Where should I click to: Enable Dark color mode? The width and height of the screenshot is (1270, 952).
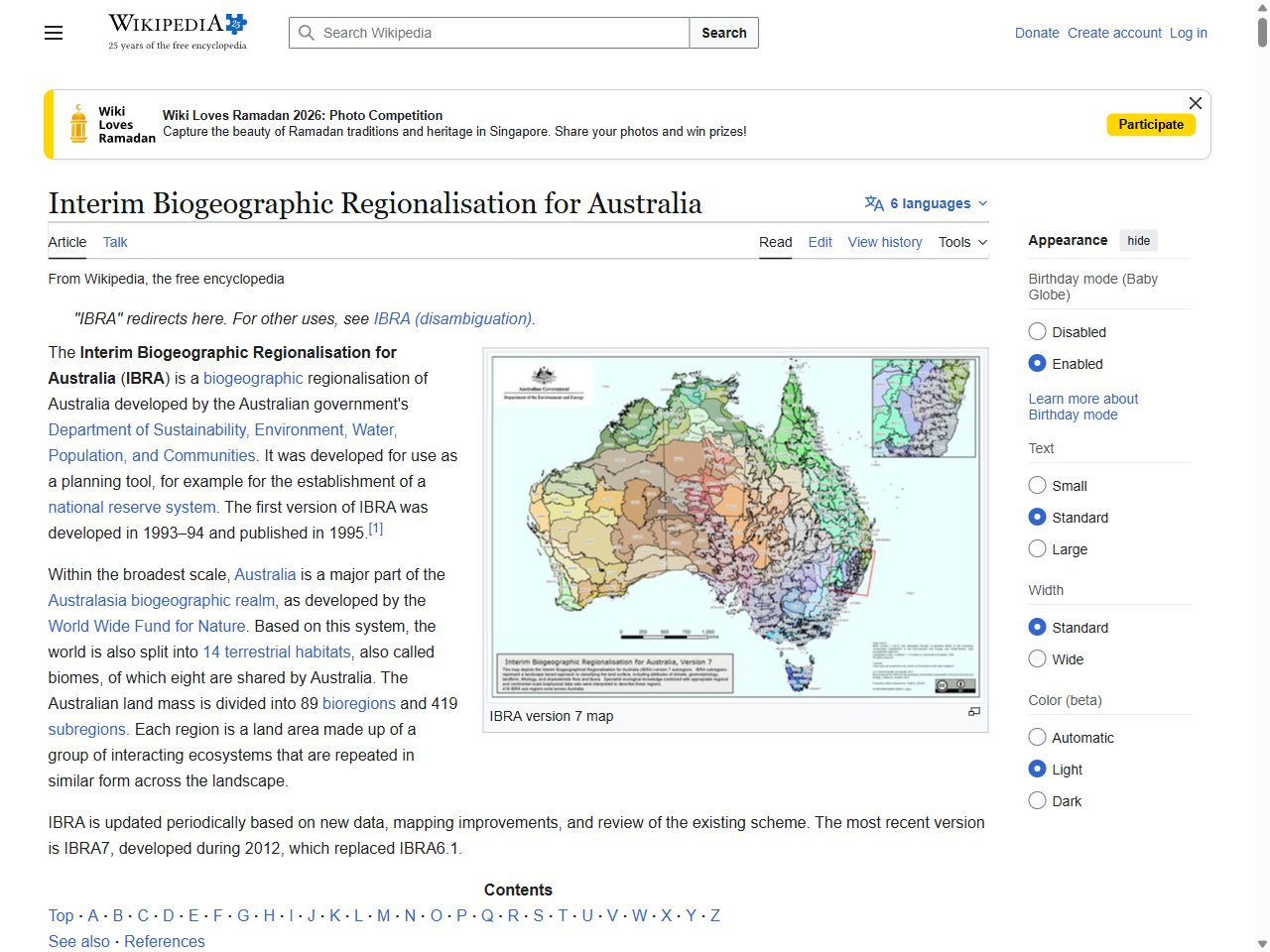pos(1037,800)
